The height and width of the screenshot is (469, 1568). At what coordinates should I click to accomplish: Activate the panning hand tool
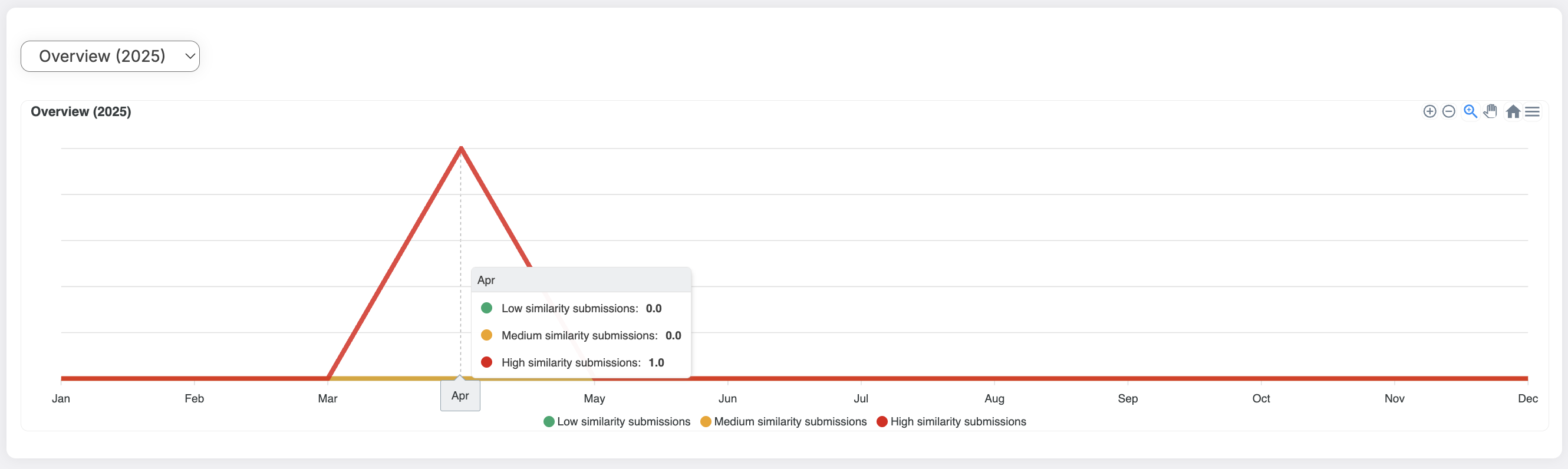[1490, 111]
